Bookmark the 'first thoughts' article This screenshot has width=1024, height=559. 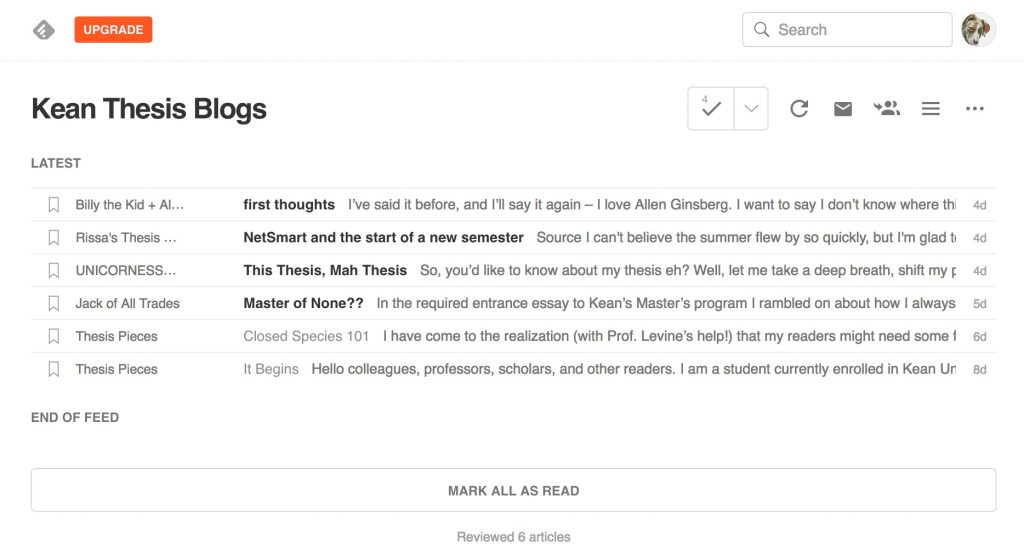54,205
